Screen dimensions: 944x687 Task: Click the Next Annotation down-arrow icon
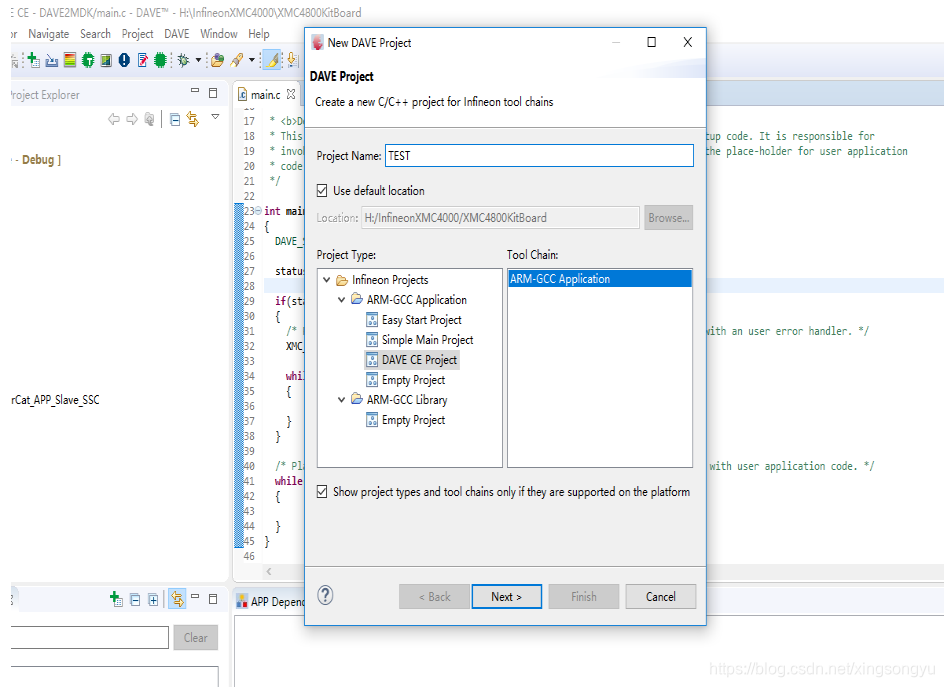point(292,60)
